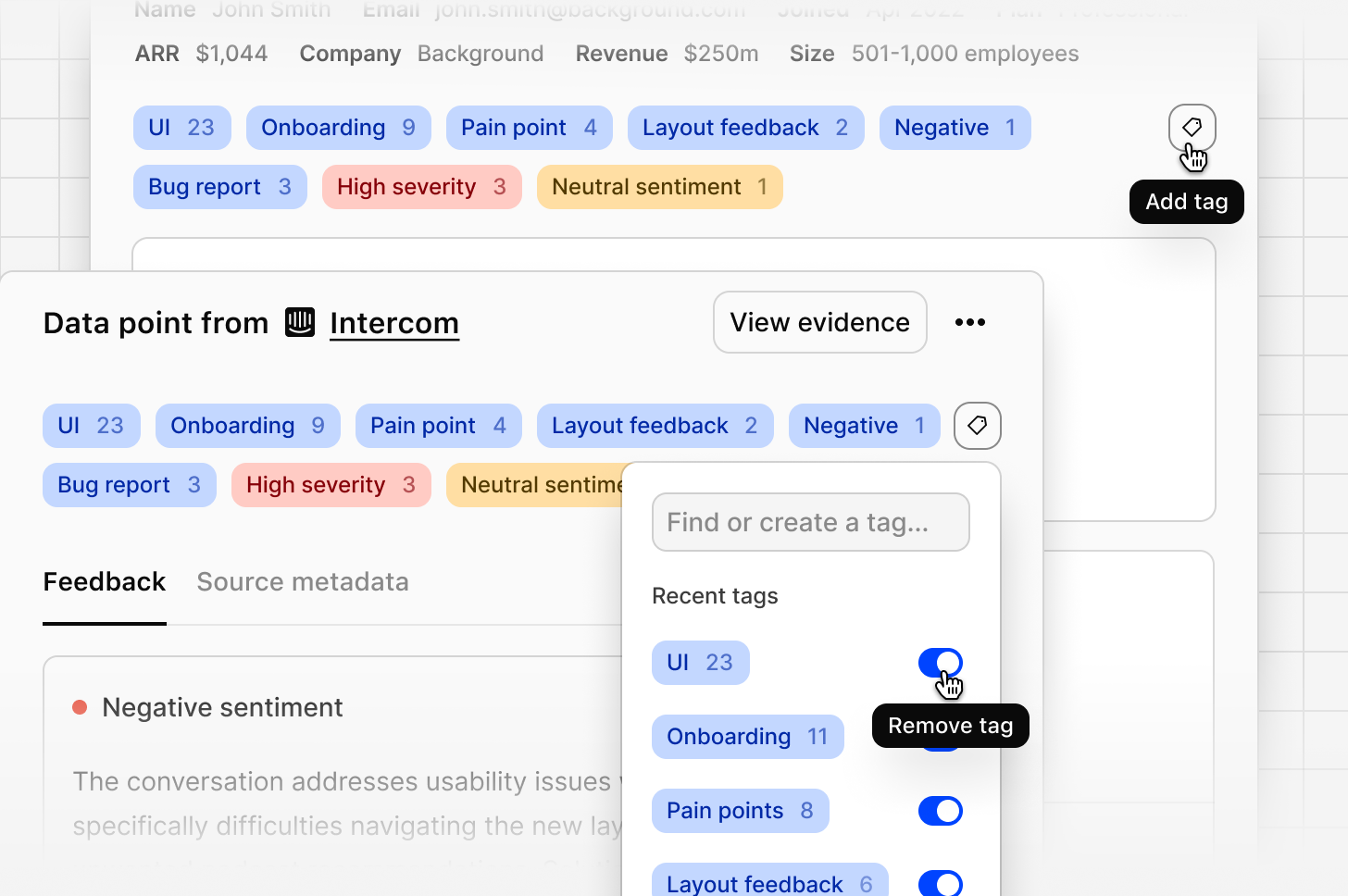Click the Layout feedback 6 recent tag
Screen dimensions: 1348x896
(769, 881)
